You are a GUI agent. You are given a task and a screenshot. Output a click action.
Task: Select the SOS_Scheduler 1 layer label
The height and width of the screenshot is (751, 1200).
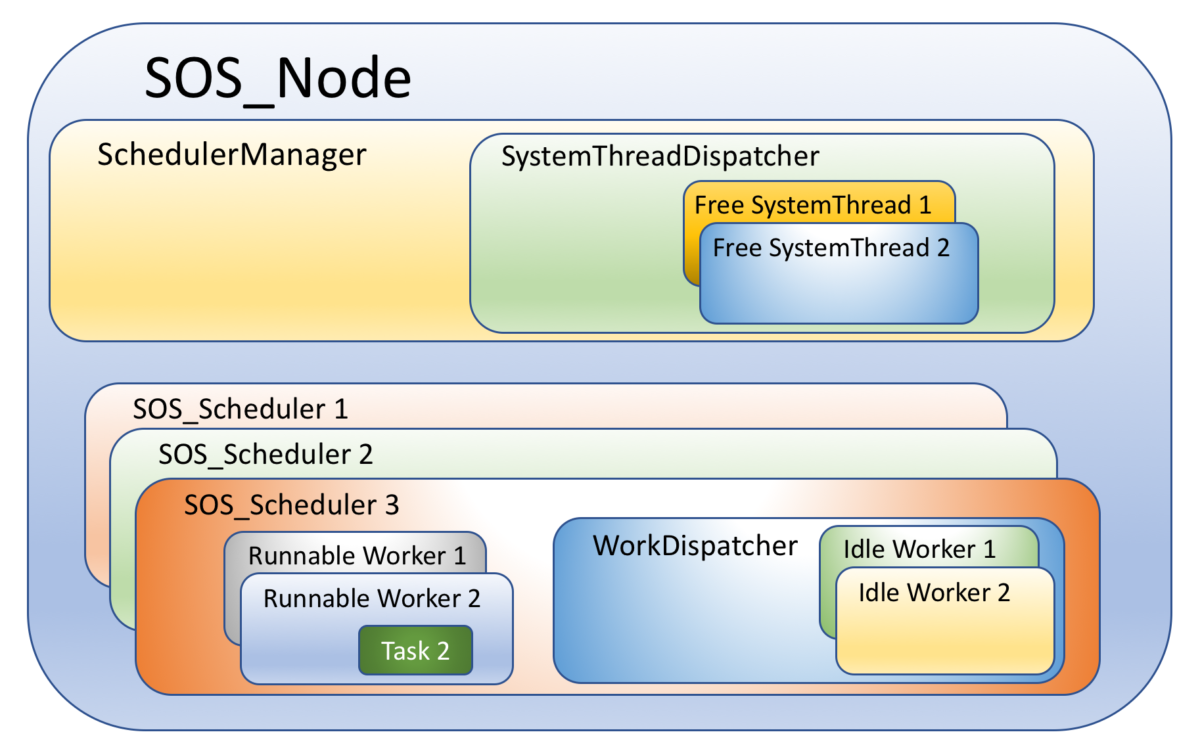pos(240,409)
